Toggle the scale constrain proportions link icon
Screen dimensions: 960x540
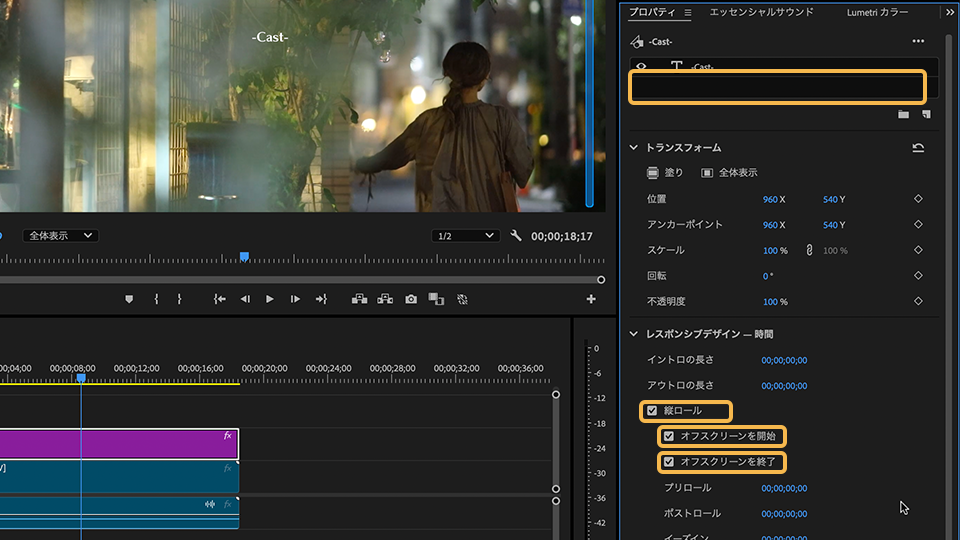pos(809,250)
